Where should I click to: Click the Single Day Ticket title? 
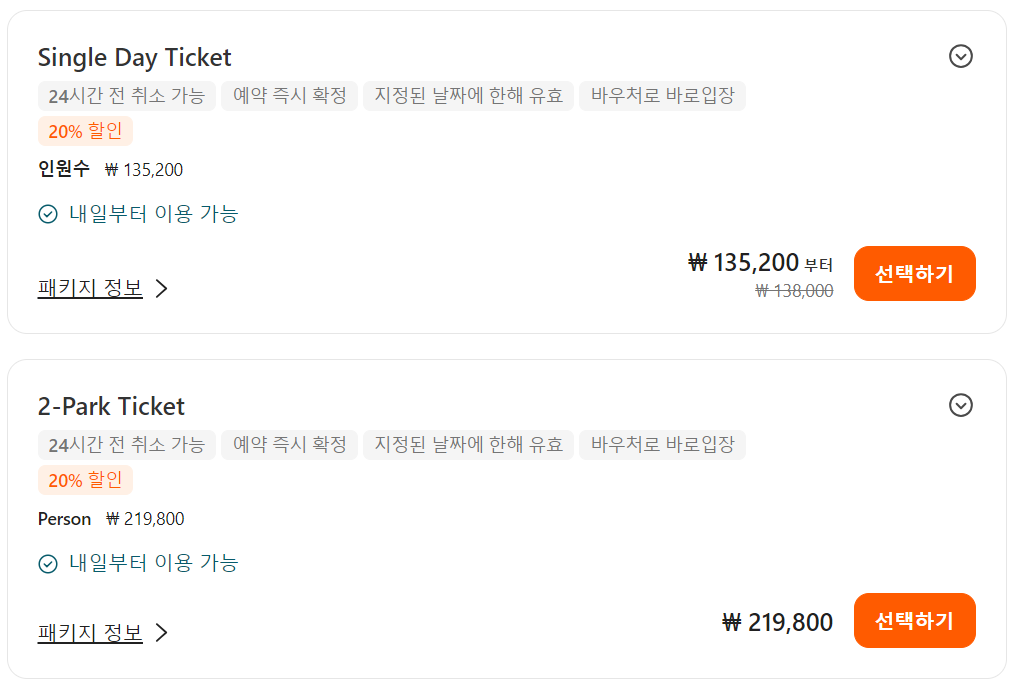tap(134, 57)
